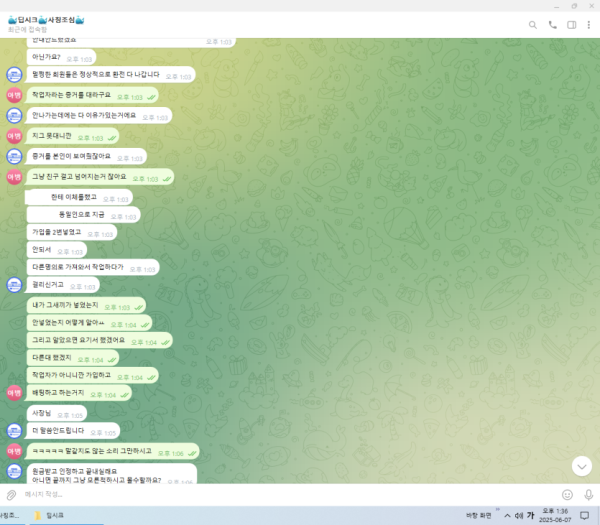Click pink avatar beside 지그 못대니깐 message
This screenshot has height=525, width=600.
tap(14, 136)
